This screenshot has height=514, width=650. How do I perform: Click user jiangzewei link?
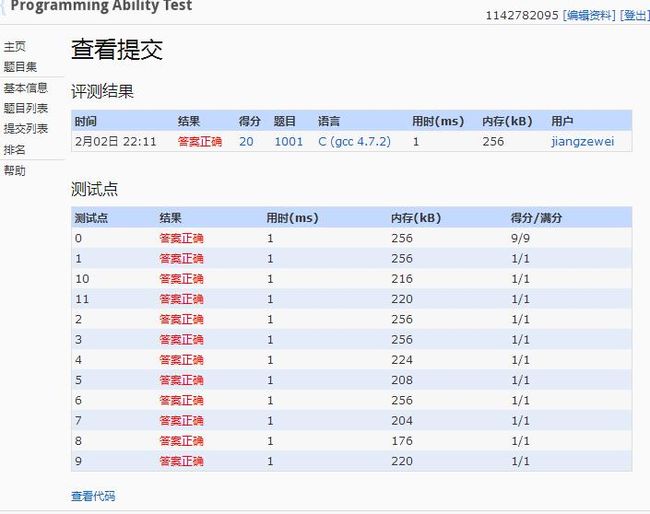(x=582, y=142)
